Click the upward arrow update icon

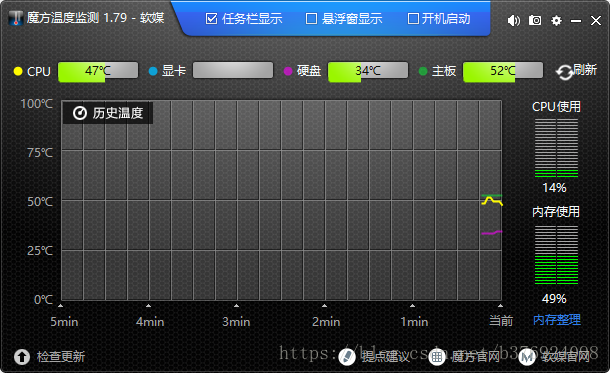(x=22, y=357)
